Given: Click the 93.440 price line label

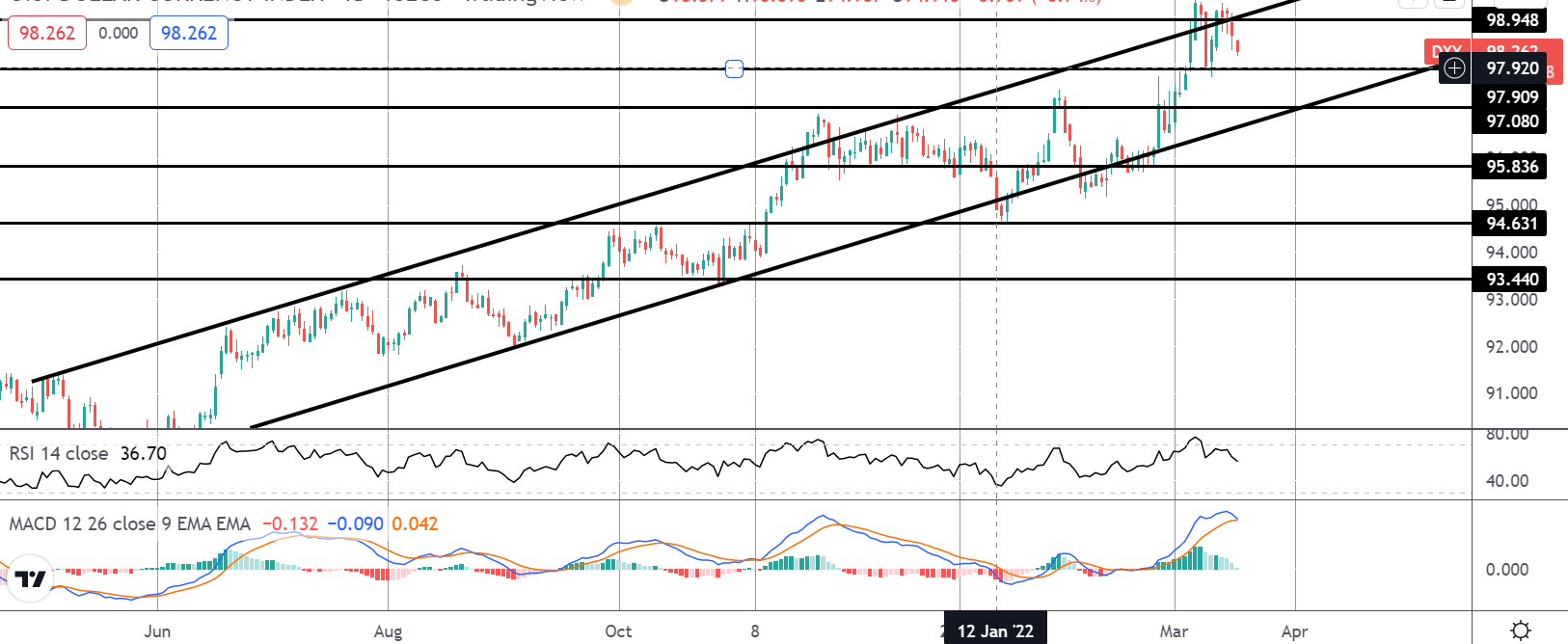Looking at the screenshot, I should click(1511, 280).
